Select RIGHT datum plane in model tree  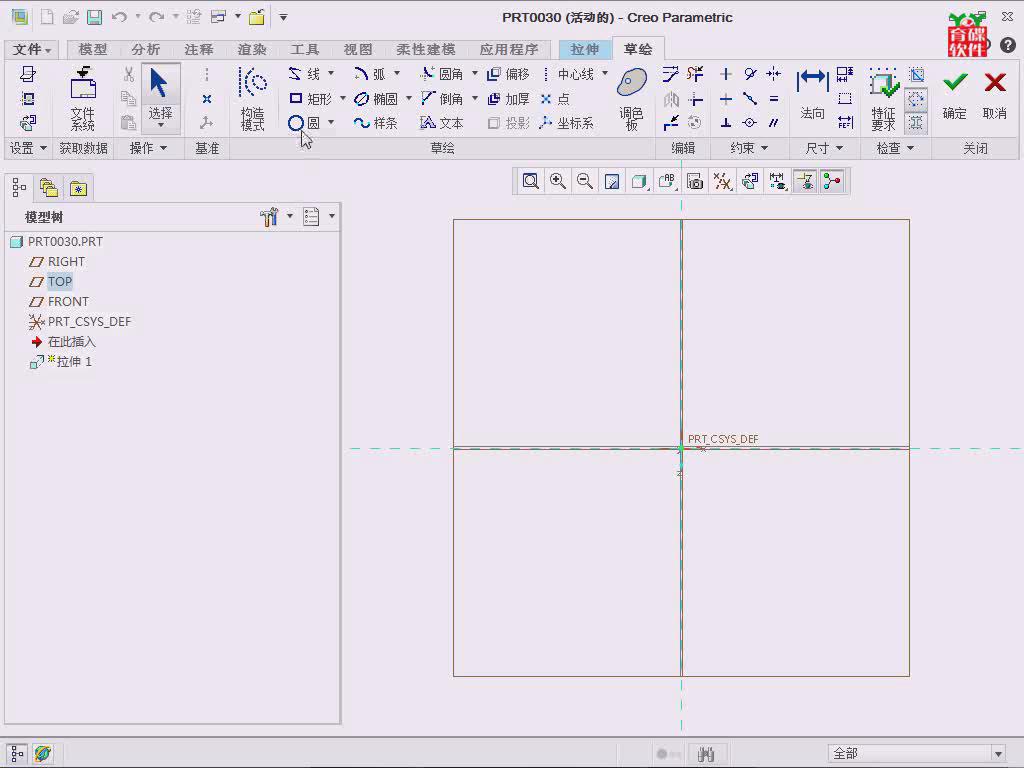click(x=66, y=261)
